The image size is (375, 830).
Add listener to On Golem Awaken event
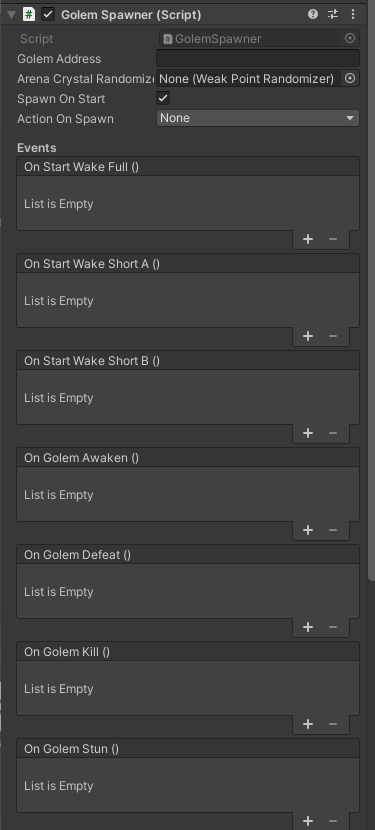[x=308, y=530]
